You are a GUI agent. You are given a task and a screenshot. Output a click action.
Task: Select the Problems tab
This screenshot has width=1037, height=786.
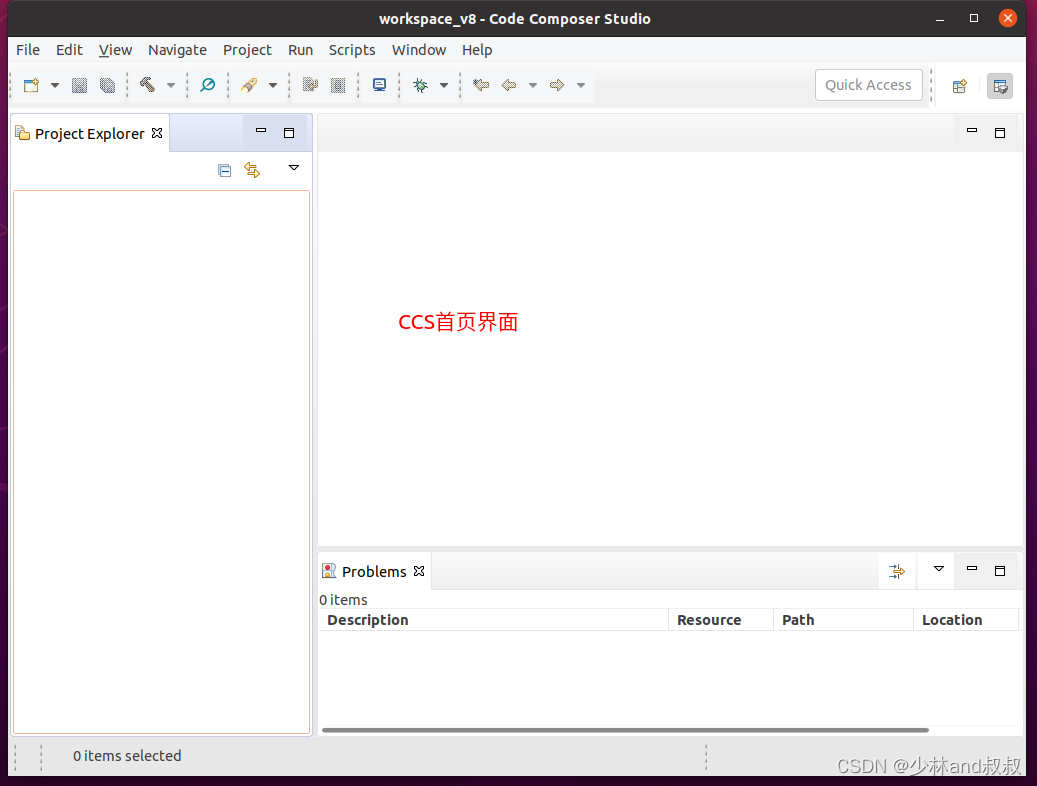click(374, 572)
